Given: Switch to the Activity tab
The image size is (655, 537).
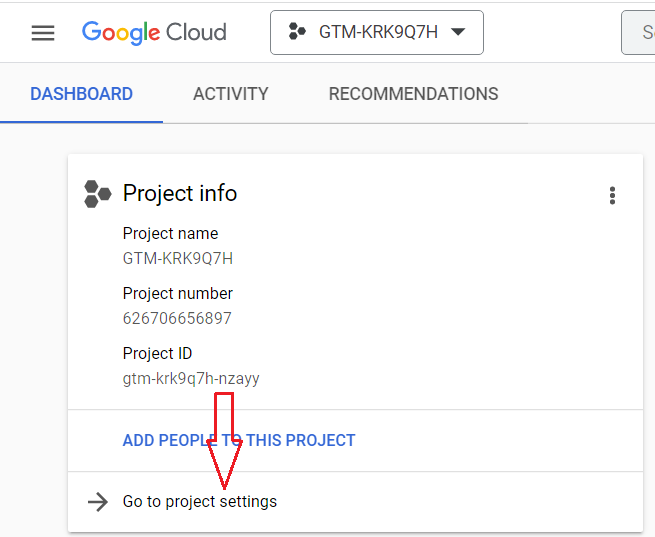Looking at the screenshot, I should pyautogui.click(x=231, y=94).
